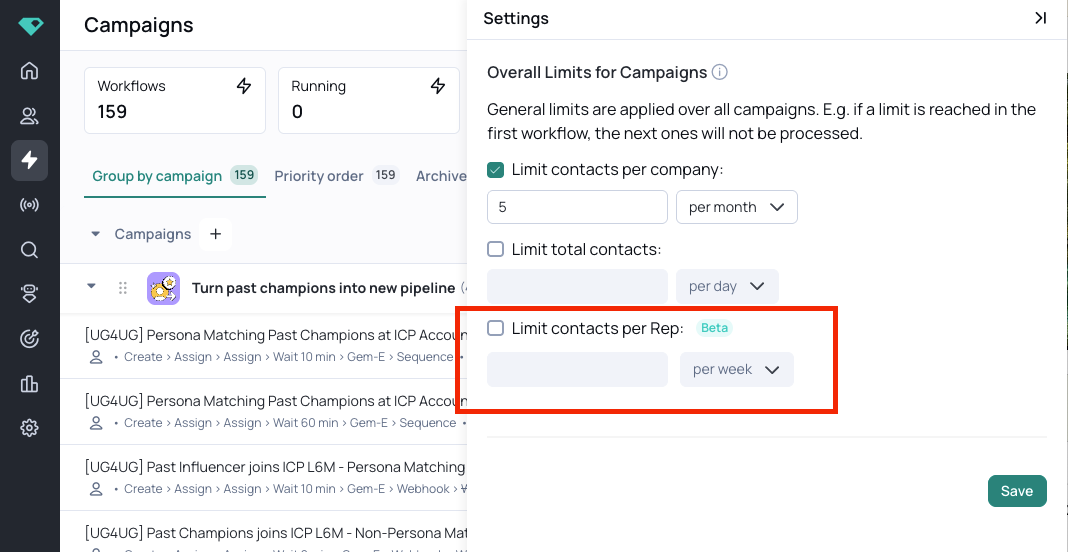Uncheck Limit contacts per company
This screenshot has width=1068, height=552.
coord(496,170)
